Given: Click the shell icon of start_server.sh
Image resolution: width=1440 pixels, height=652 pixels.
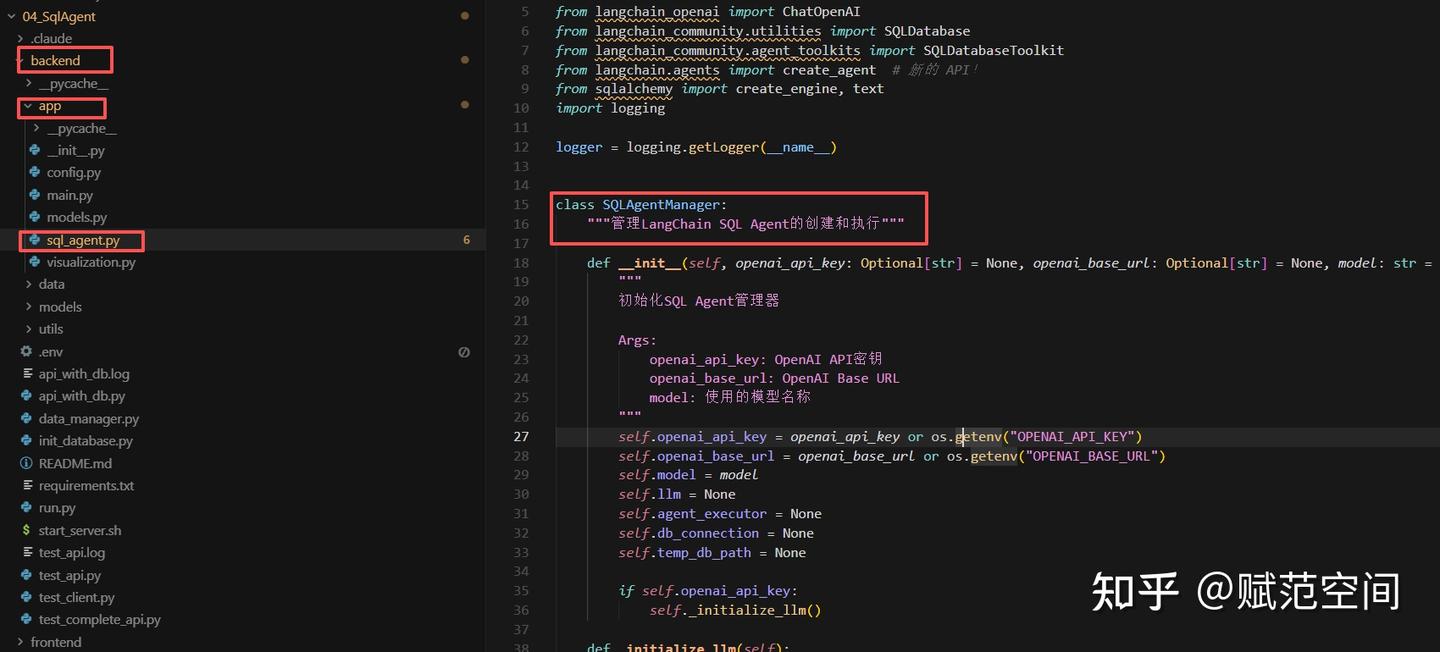Looking at the screenshot, I should click(x=25, y=530).
